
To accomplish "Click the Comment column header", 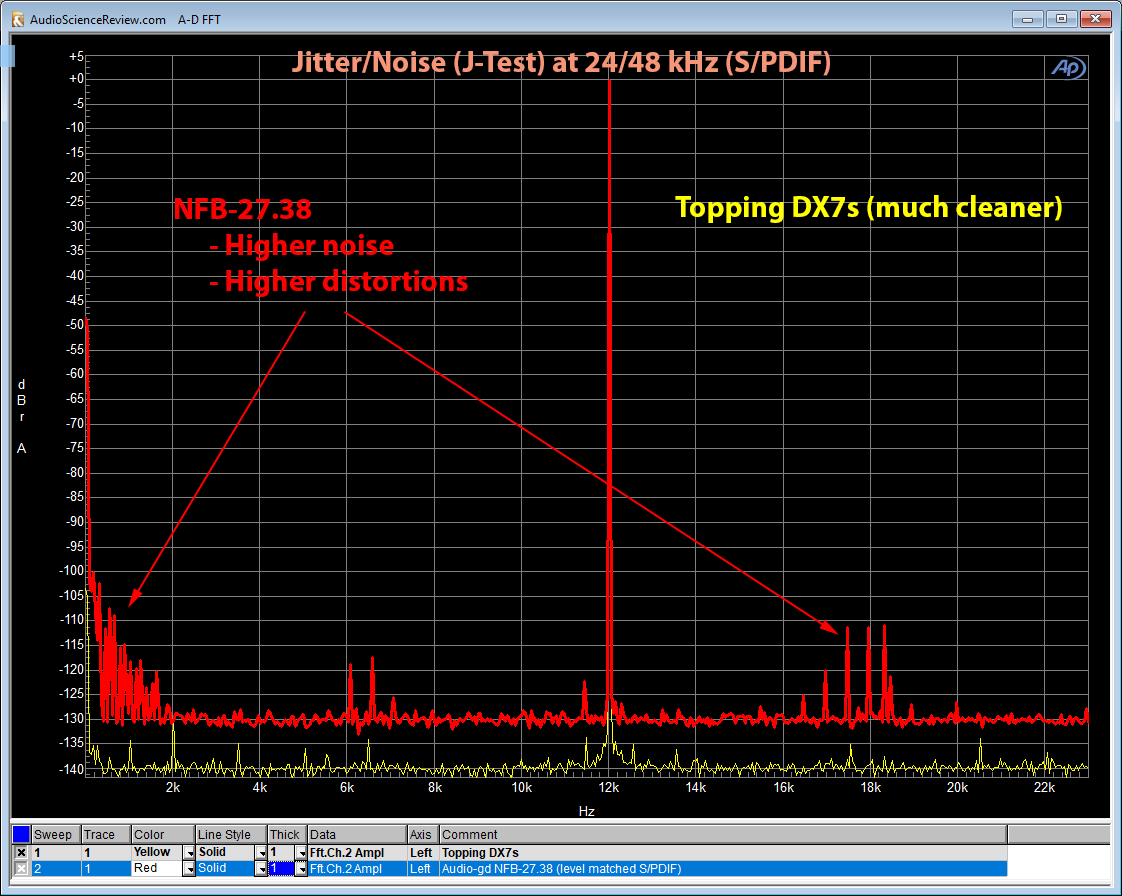I will [723, 834].
